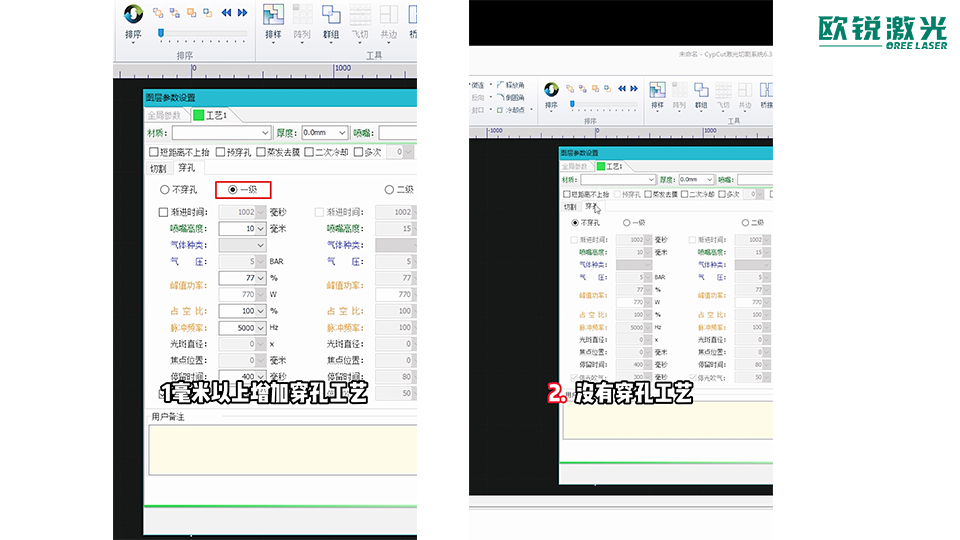Screen dimensions: 960x540
Task: Open the 厚度 0.0mm dropdown in right dialog
Action: point(697,179)
